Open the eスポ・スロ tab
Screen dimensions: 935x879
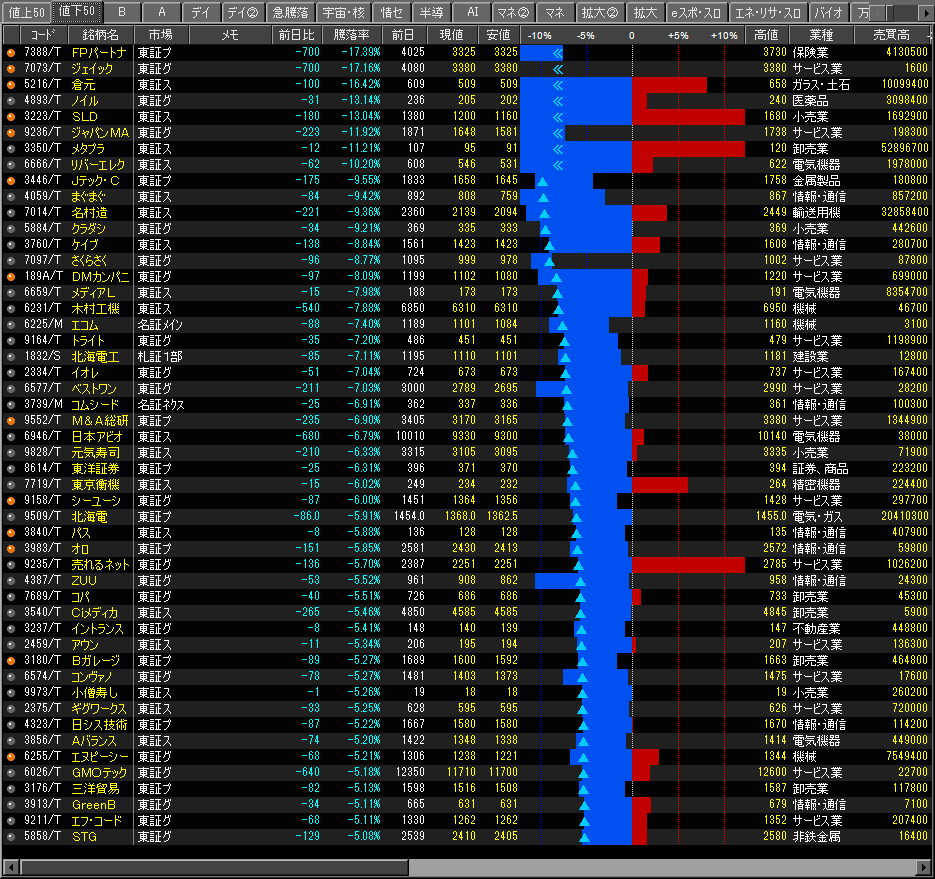tap(696, 12)
